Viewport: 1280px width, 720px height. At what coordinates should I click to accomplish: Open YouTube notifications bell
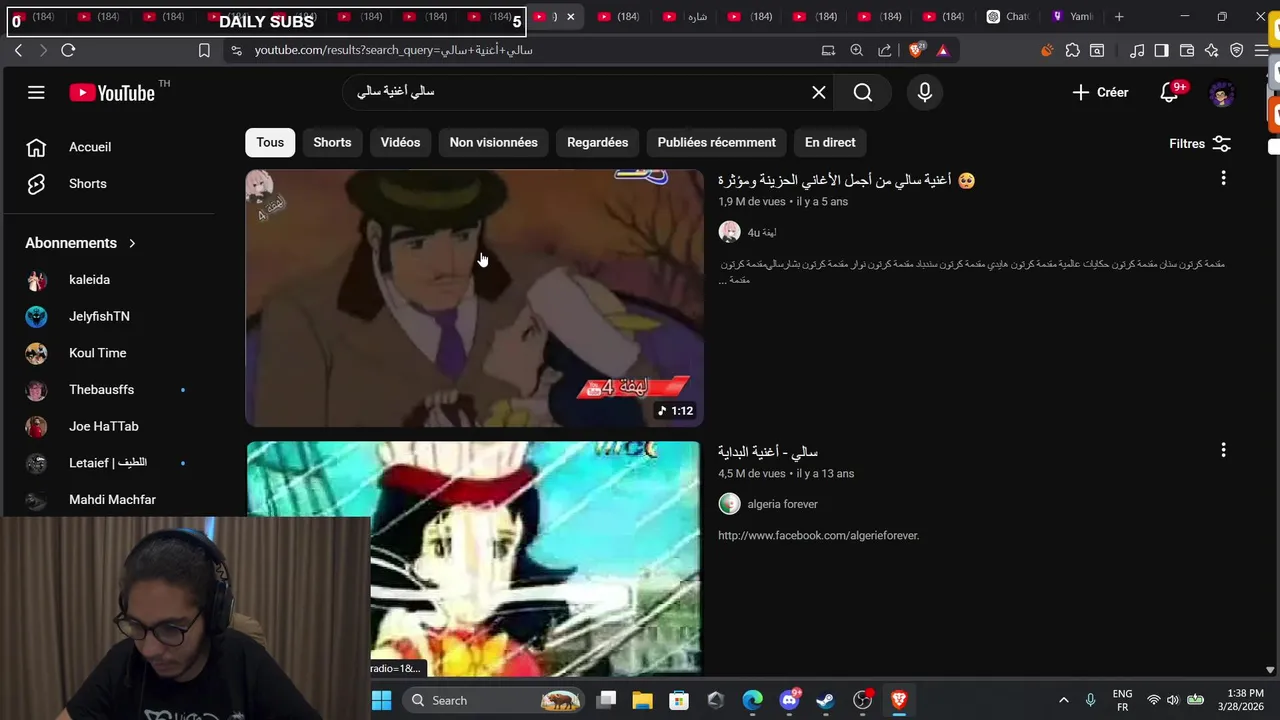coord(1170,92)
